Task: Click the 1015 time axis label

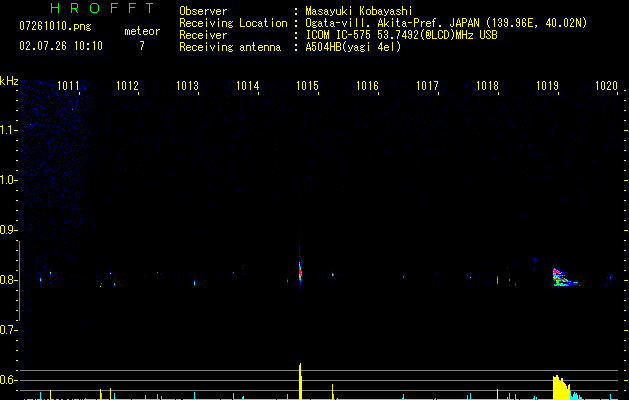Action: click(x=307, y=86)
